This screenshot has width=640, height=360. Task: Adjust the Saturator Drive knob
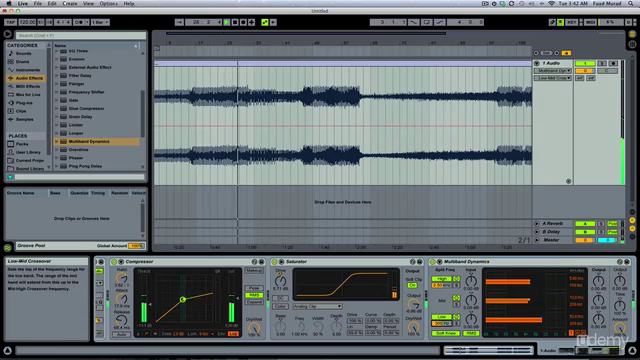coord(280,281)
